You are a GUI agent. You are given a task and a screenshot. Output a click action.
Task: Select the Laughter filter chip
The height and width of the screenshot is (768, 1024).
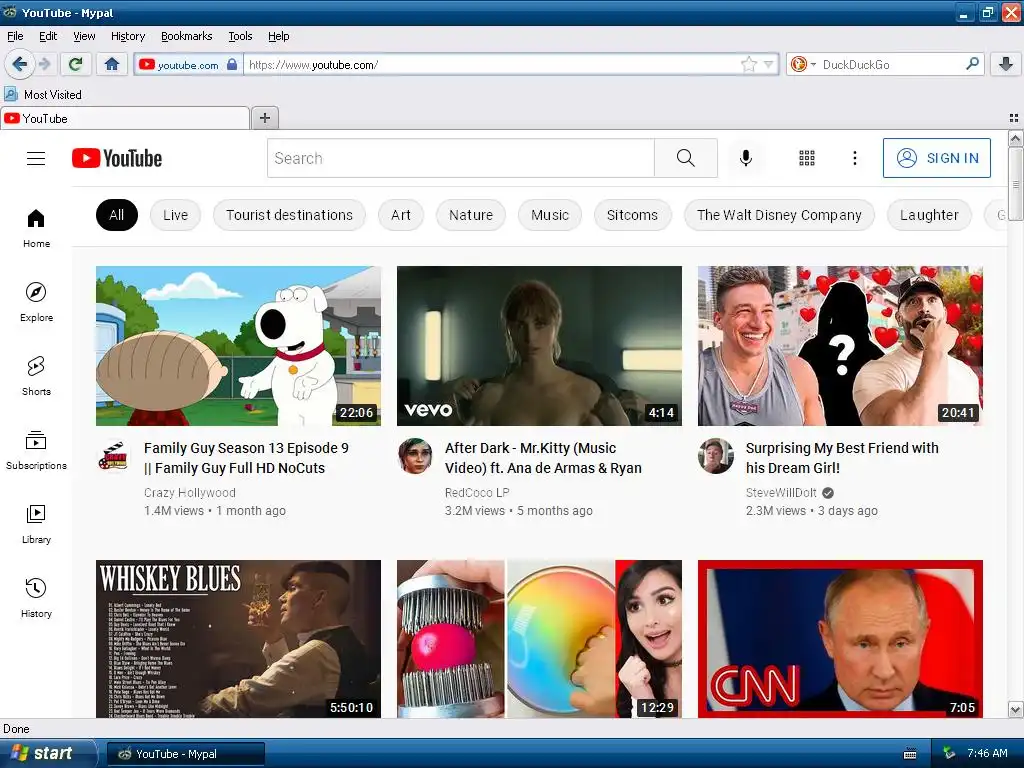tap(929, 215)
